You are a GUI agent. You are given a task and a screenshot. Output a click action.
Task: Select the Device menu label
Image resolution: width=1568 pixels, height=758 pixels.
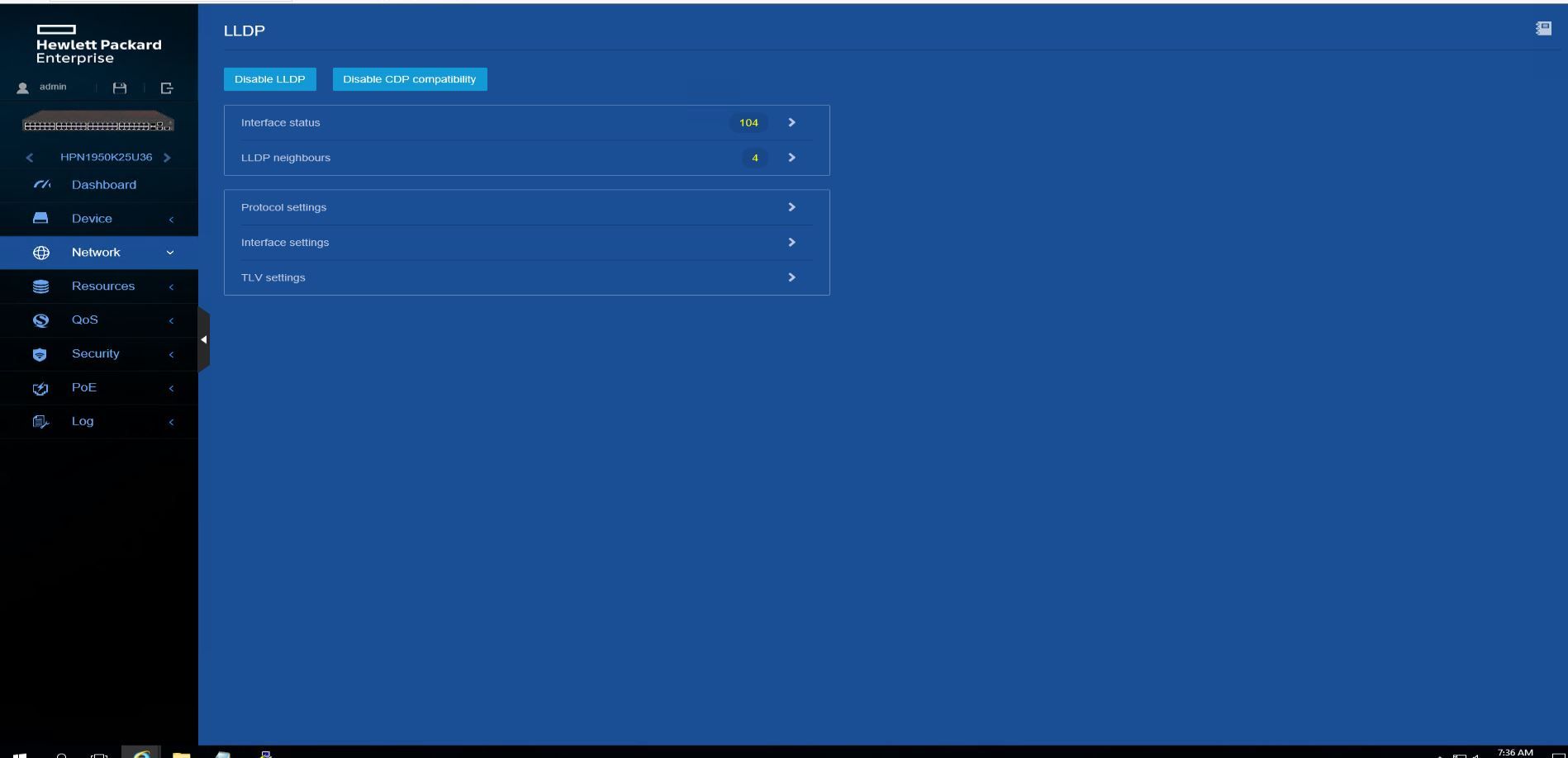click(x=92, y=219)
